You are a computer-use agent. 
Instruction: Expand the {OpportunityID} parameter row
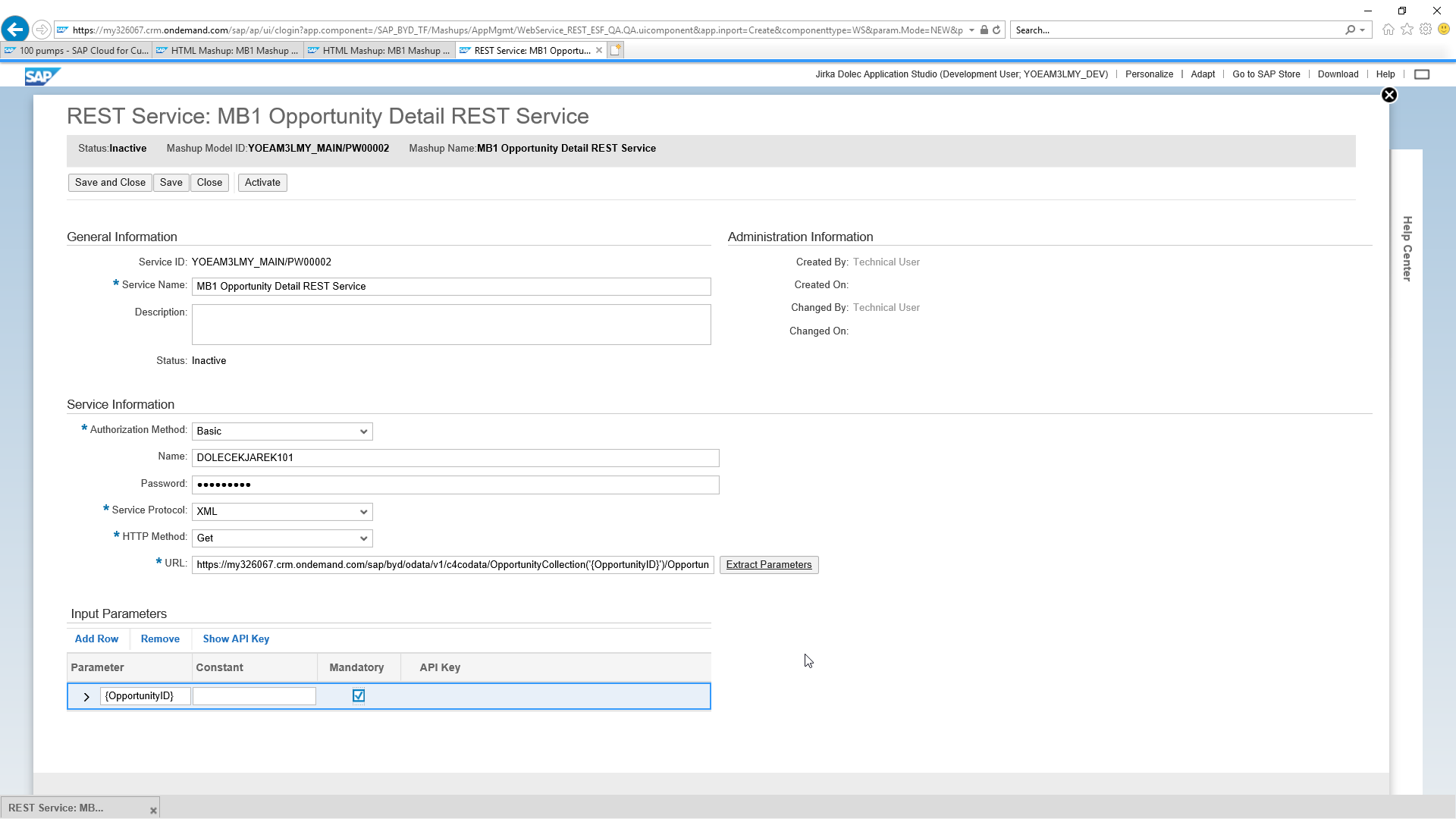[x=86, y=697]
